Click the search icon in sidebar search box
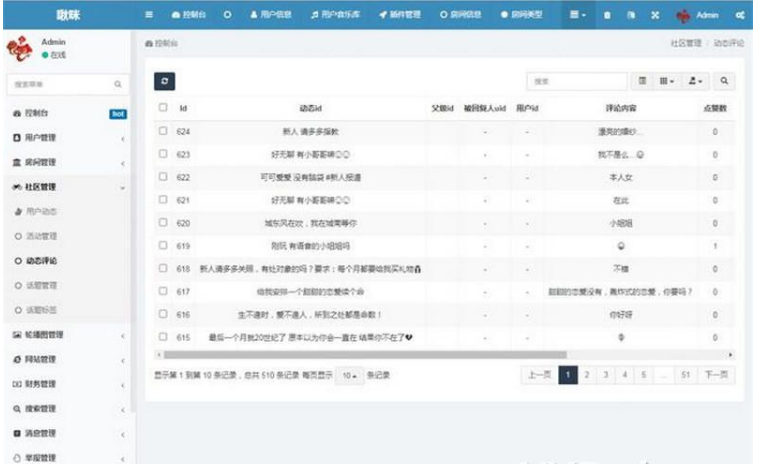The image size is (761, 464). [117, 85]
